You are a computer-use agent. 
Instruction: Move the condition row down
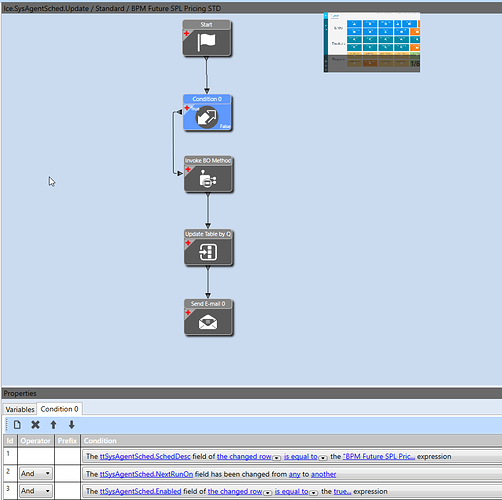click(x=71, y=425)
